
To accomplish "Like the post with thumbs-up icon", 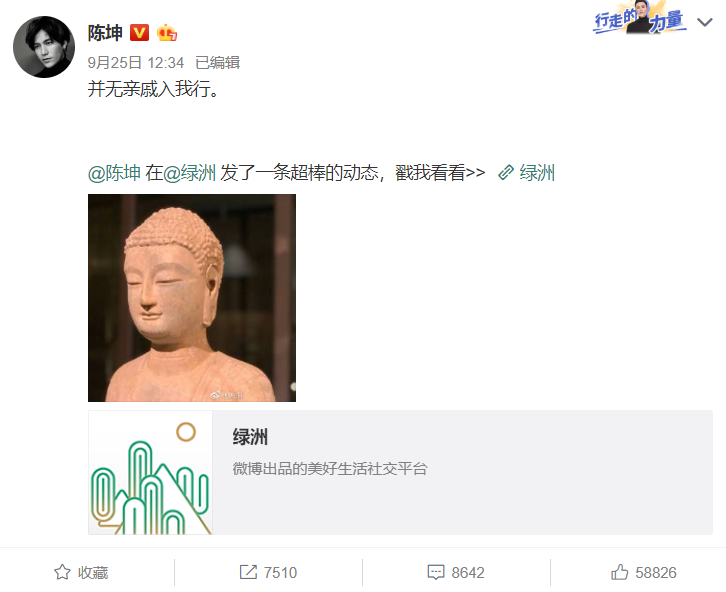I will 620,573.
